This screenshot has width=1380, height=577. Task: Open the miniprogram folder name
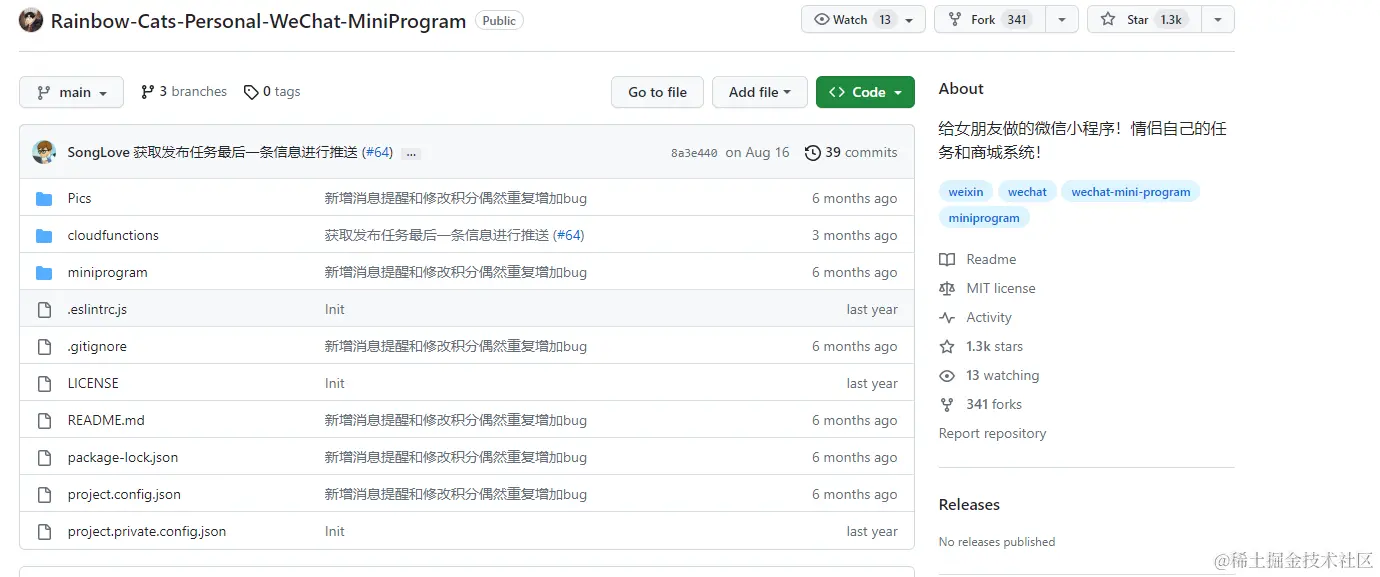pos(107,273)
